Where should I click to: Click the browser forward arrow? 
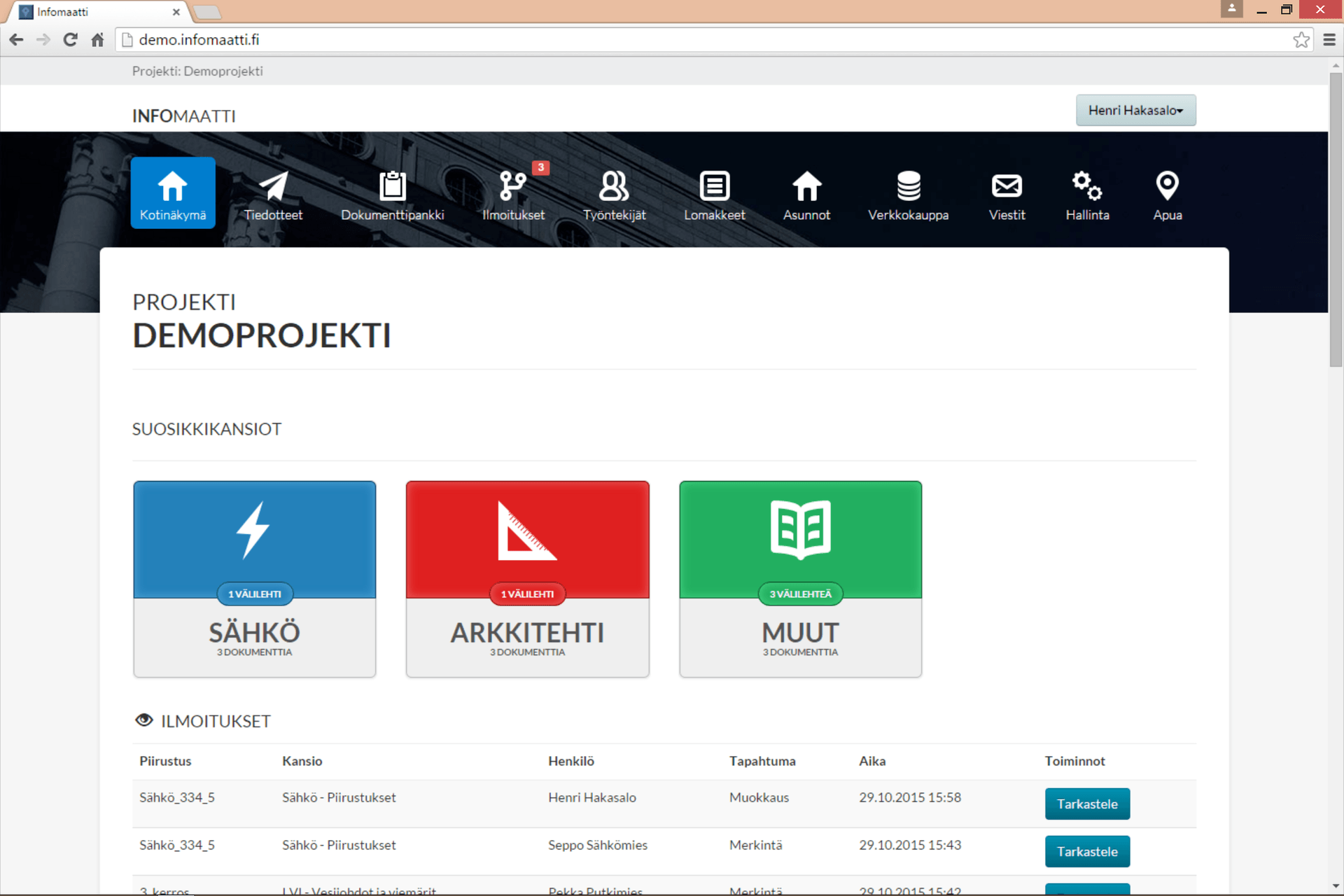[x=43, y=40]
